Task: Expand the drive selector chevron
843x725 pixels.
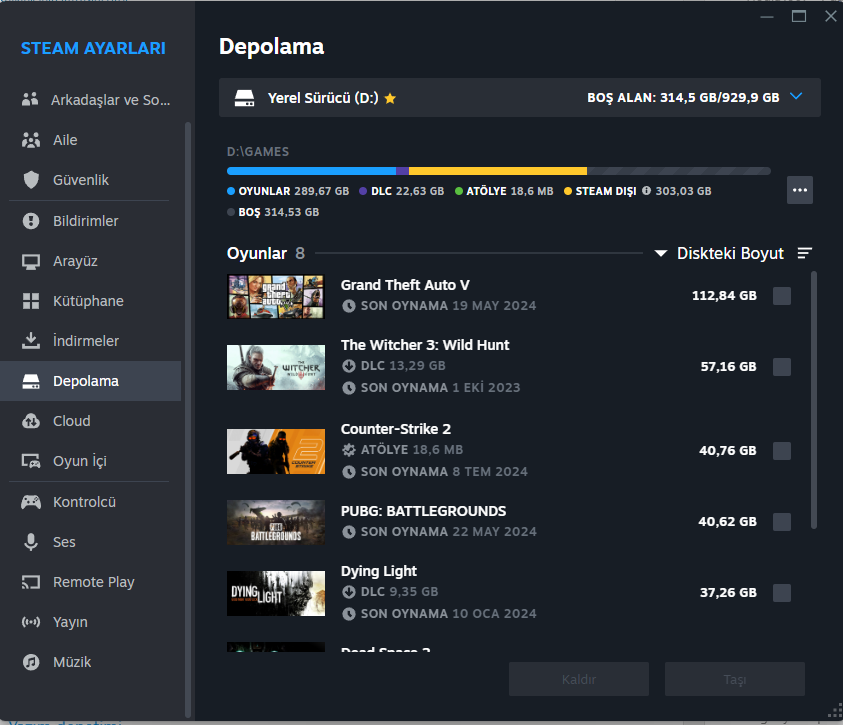Action: pyautogui.click(x=796, y=96)
